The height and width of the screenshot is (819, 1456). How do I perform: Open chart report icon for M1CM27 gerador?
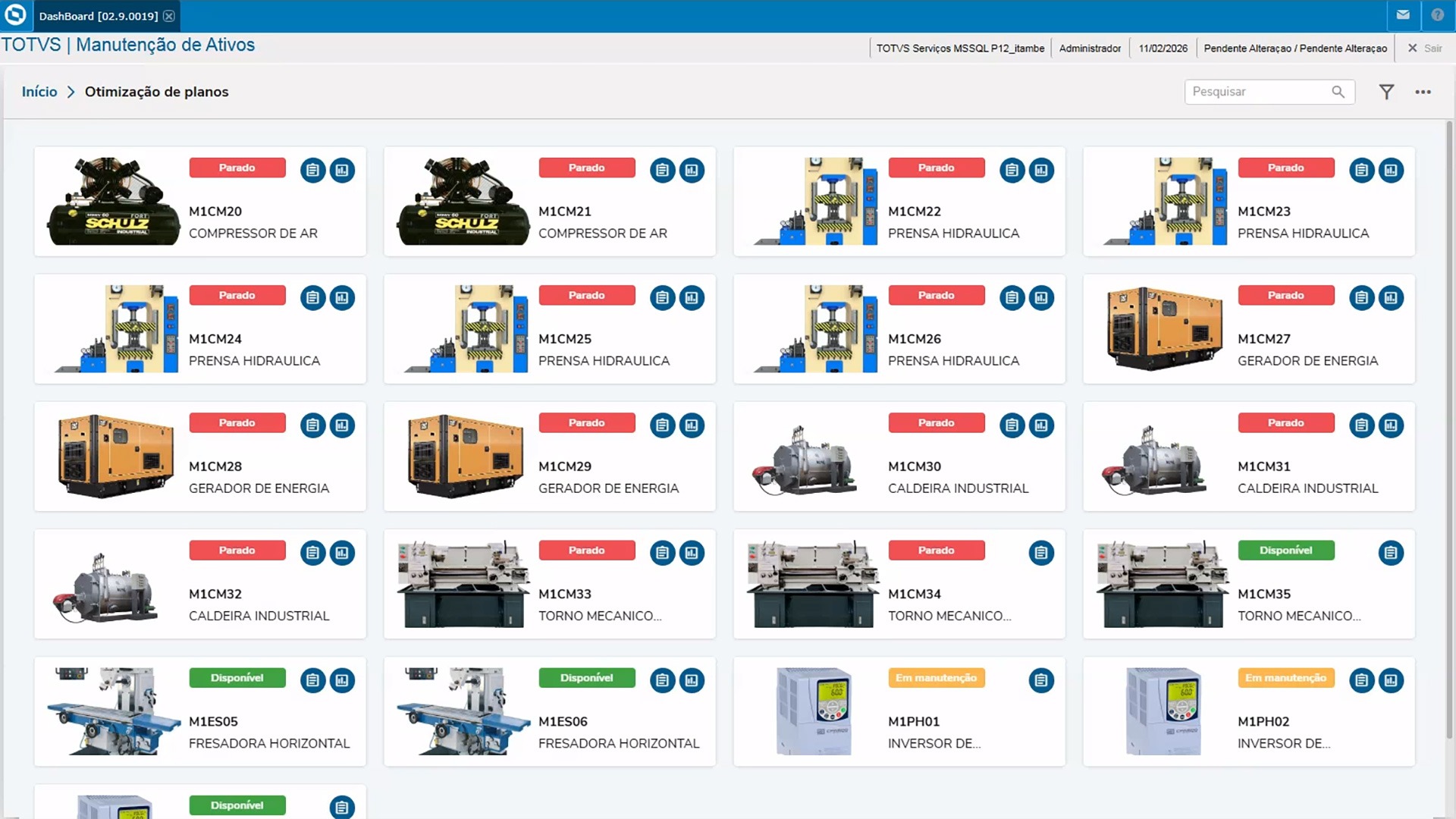coord(1391,298)
